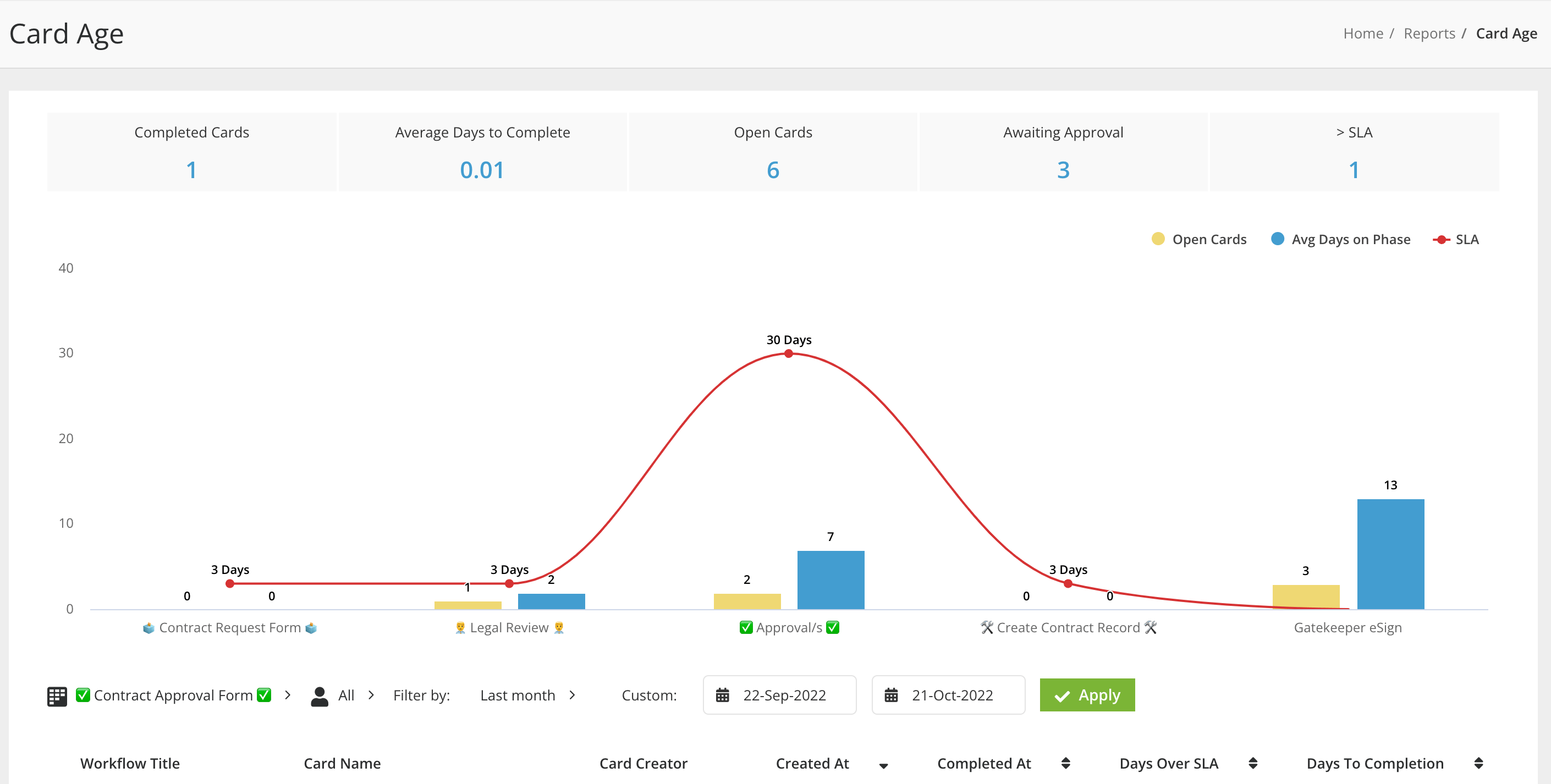Click Created At descending sort arrow
This screenshot has width=1551, height=784.
pos(883,765)
